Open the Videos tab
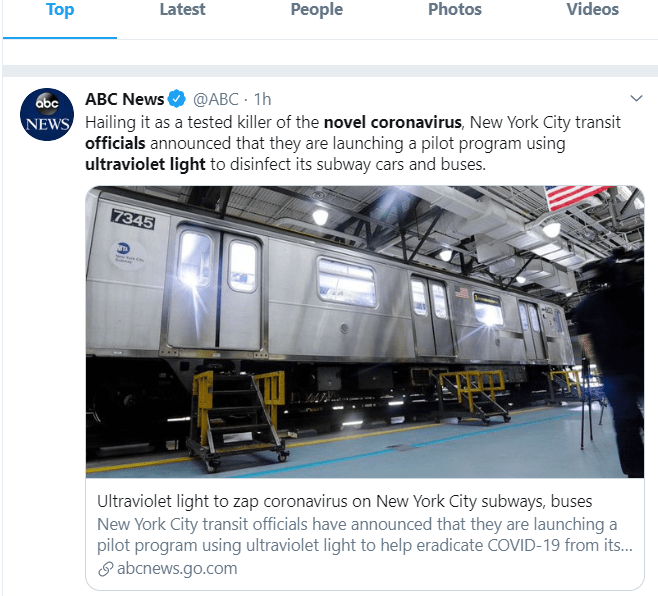The height and width of the screenshot is (596, 658). click(593, 10)
